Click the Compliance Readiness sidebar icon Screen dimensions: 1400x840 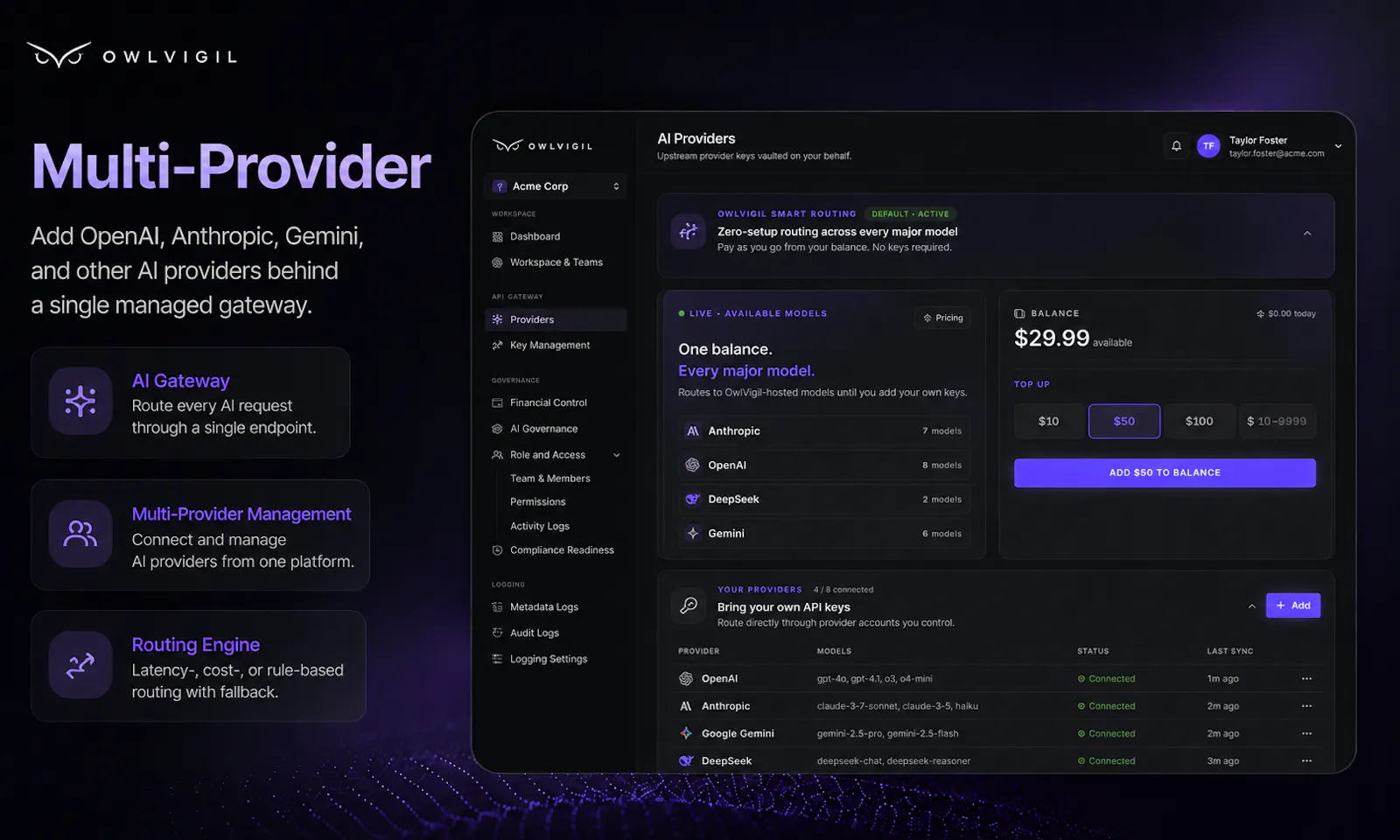tap(498, 550)
